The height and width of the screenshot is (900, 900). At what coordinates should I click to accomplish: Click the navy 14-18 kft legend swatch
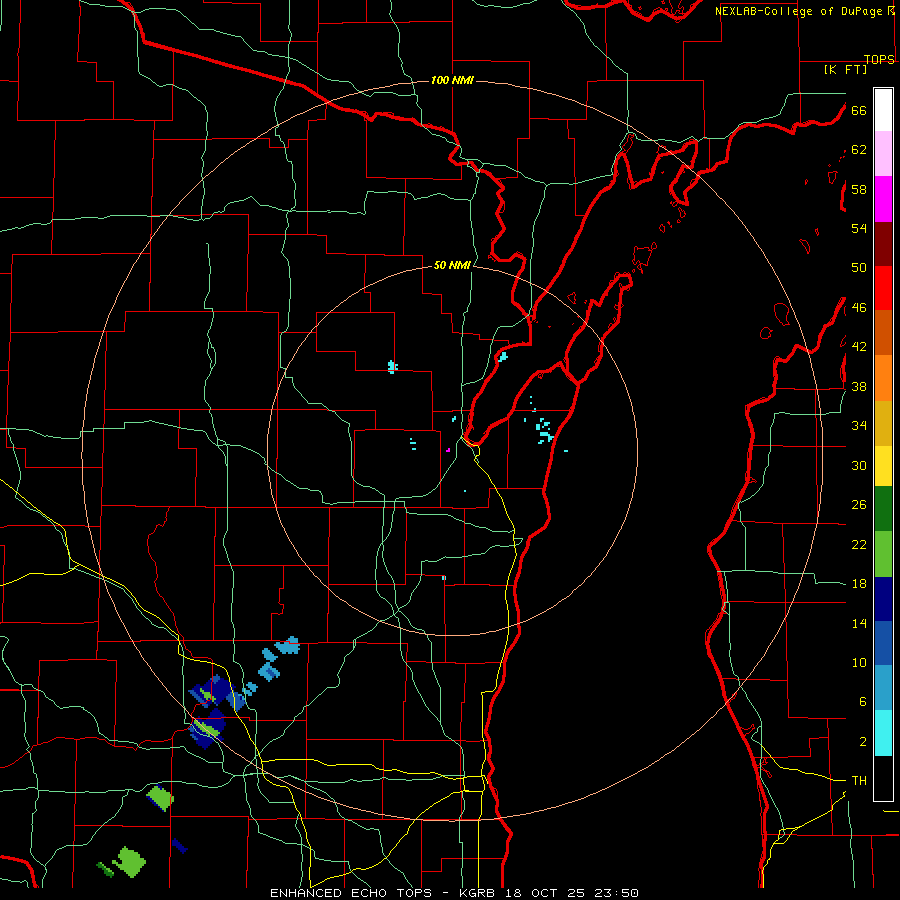click(883, 599)
